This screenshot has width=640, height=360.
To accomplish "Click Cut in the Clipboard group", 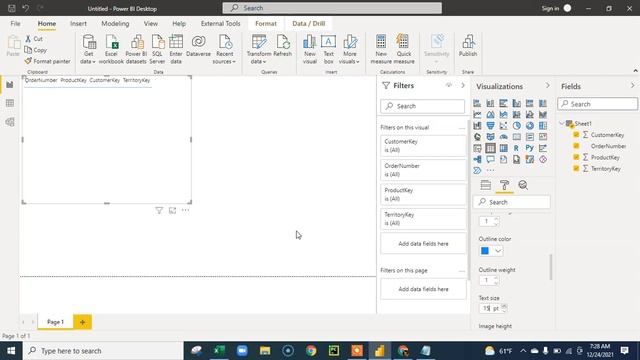I will pyautogui.click(x=34, y=39).
